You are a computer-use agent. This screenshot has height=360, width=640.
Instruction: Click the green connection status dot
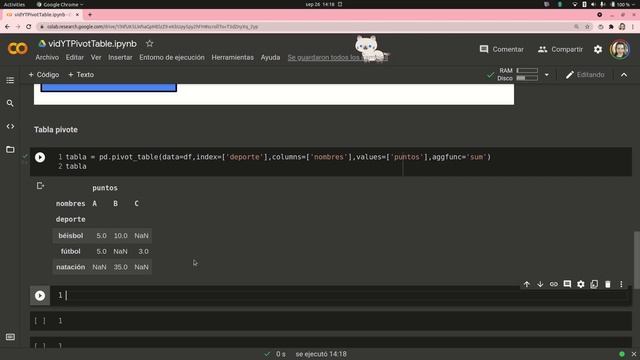(622, 354)
